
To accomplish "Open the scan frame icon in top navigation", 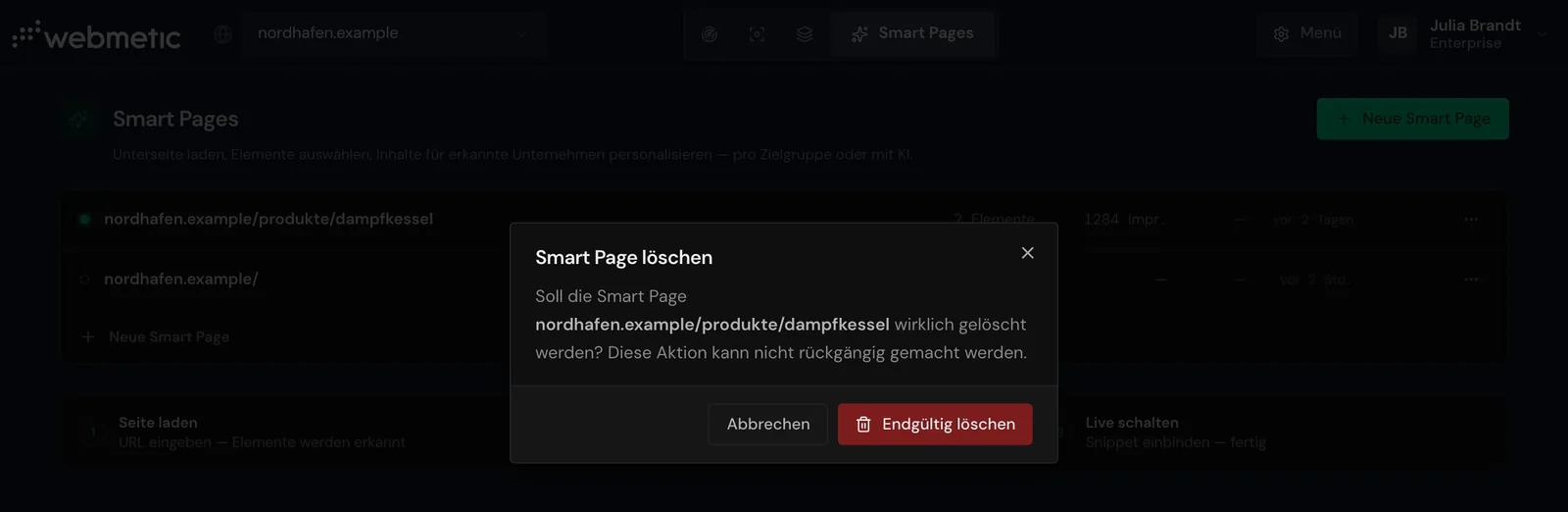I will coord(758,34).
